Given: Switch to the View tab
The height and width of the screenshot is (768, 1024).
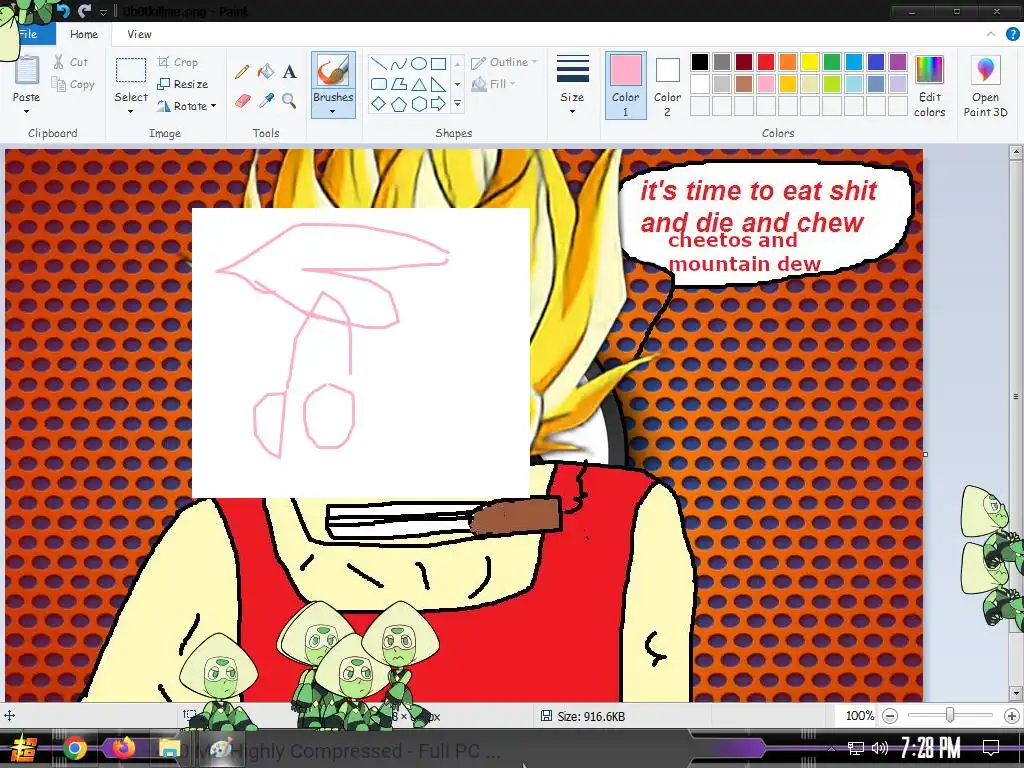Looking at the screenshot, I should coord(139,34).
